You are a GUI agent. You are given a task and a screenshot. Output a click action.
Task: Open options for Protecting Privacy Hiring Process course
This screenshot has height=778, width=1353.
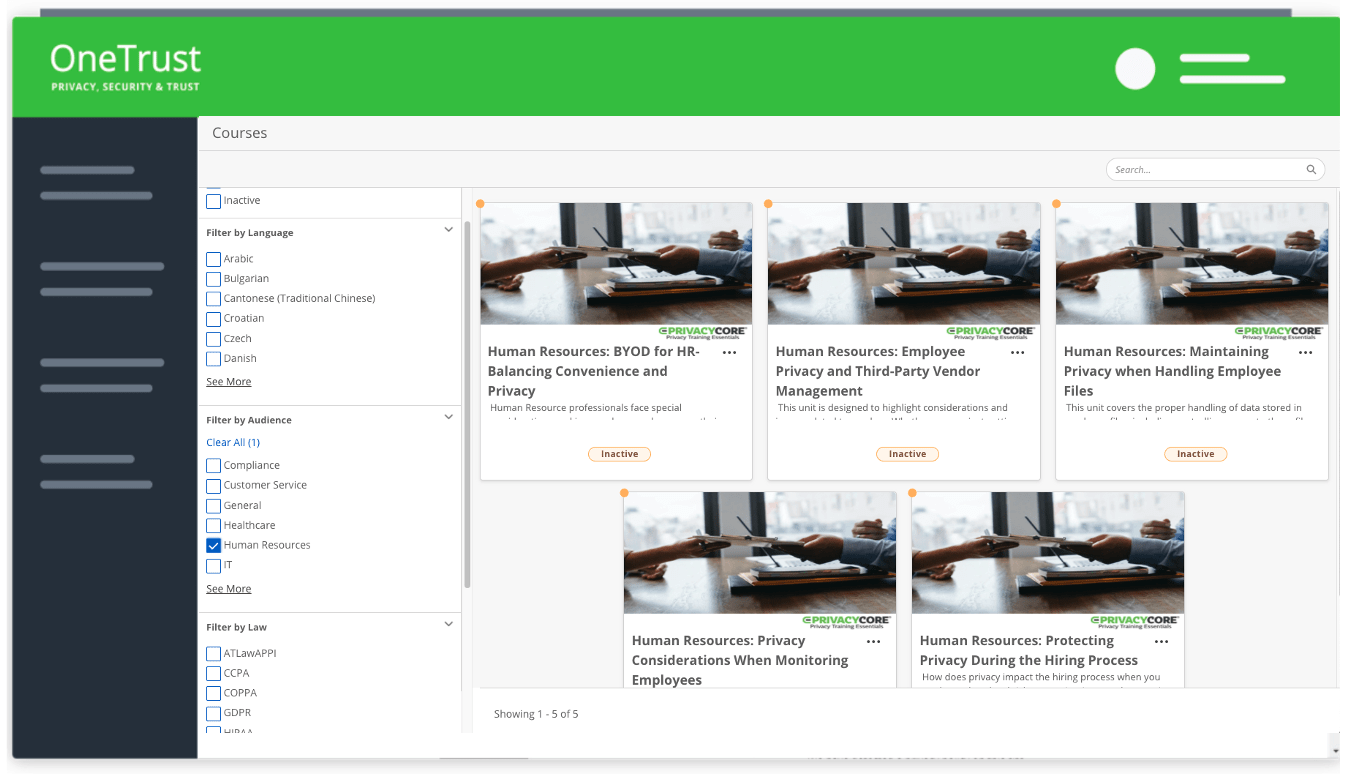pyautogui.click(x=1162, y=642)
